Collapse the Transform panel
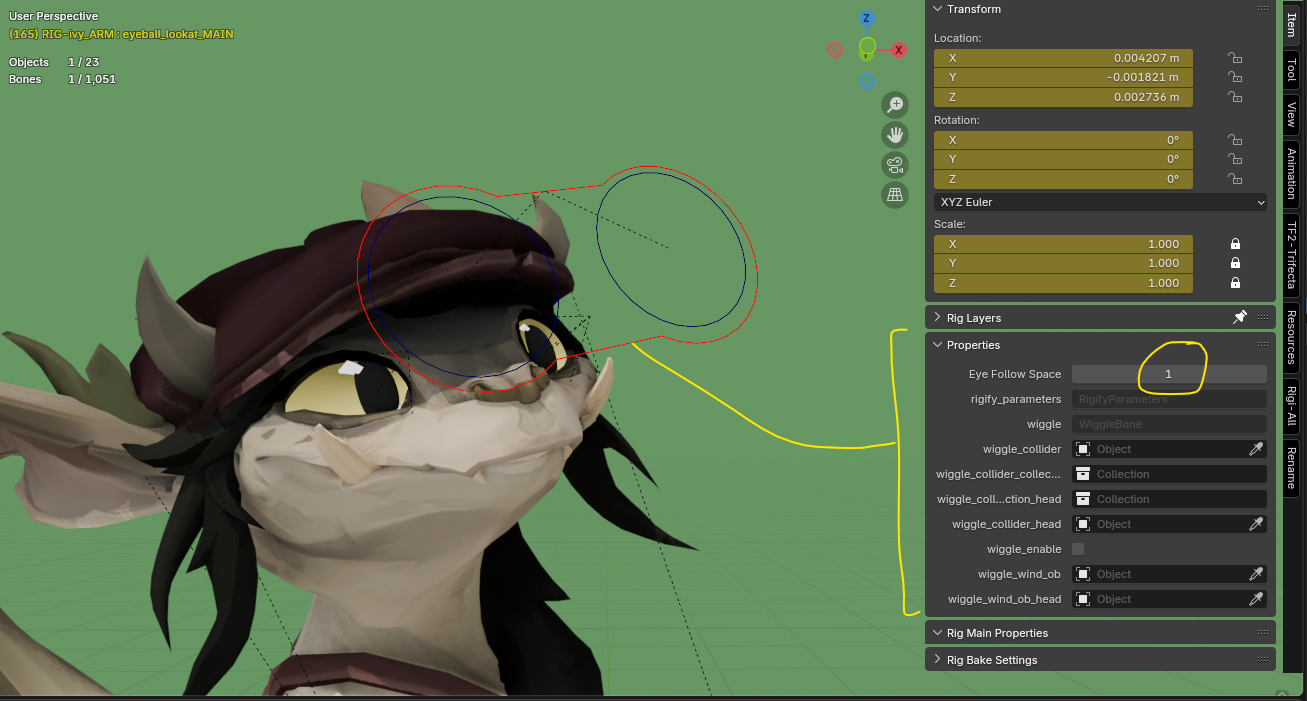The image size is (1307, 701). click(x=937, y=9)
